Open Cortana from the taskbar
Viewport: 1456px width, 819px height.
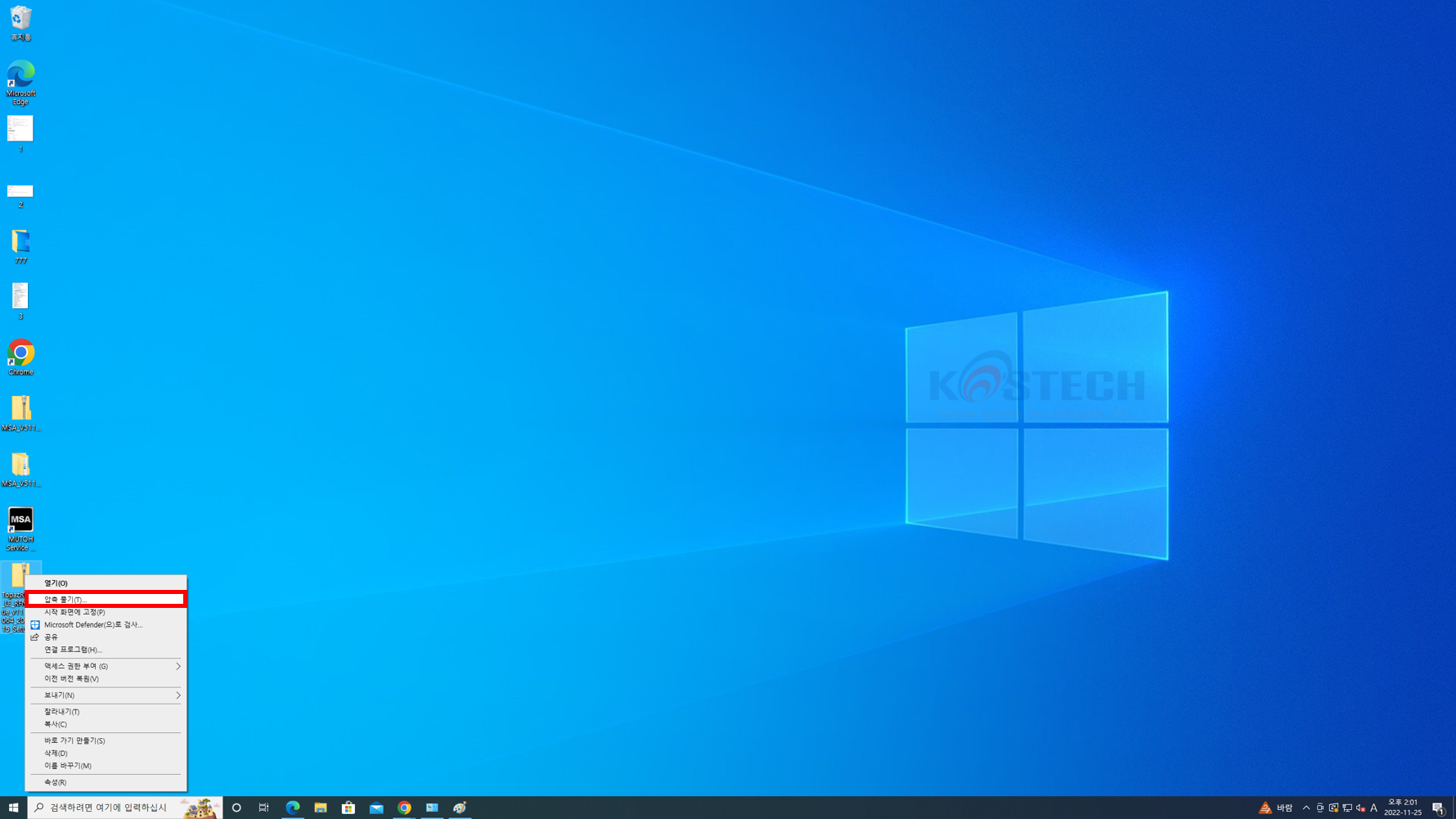point(236,808)
